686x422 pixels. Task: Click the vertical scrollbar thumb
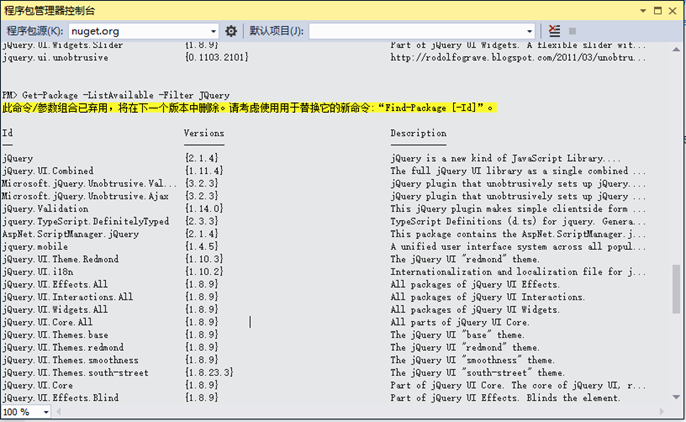click(x=676, y=289)
